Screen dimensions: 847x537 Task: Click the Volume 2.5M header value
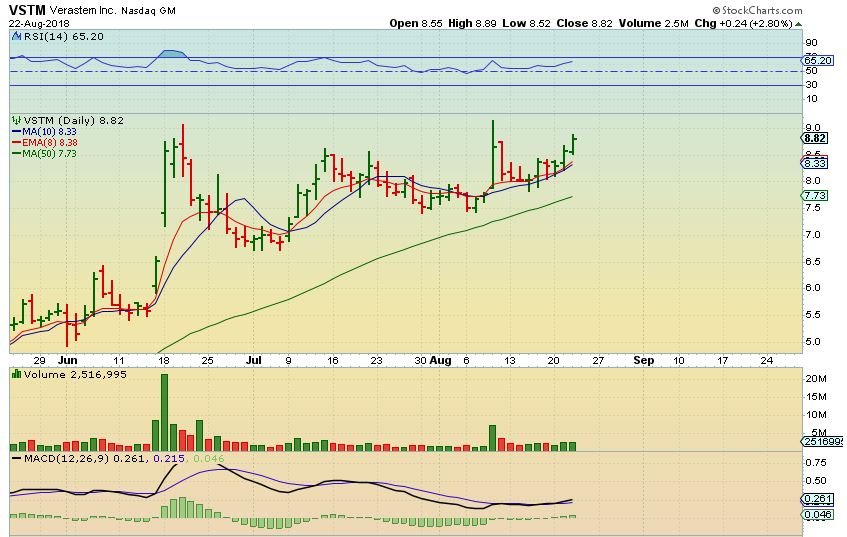654,23
